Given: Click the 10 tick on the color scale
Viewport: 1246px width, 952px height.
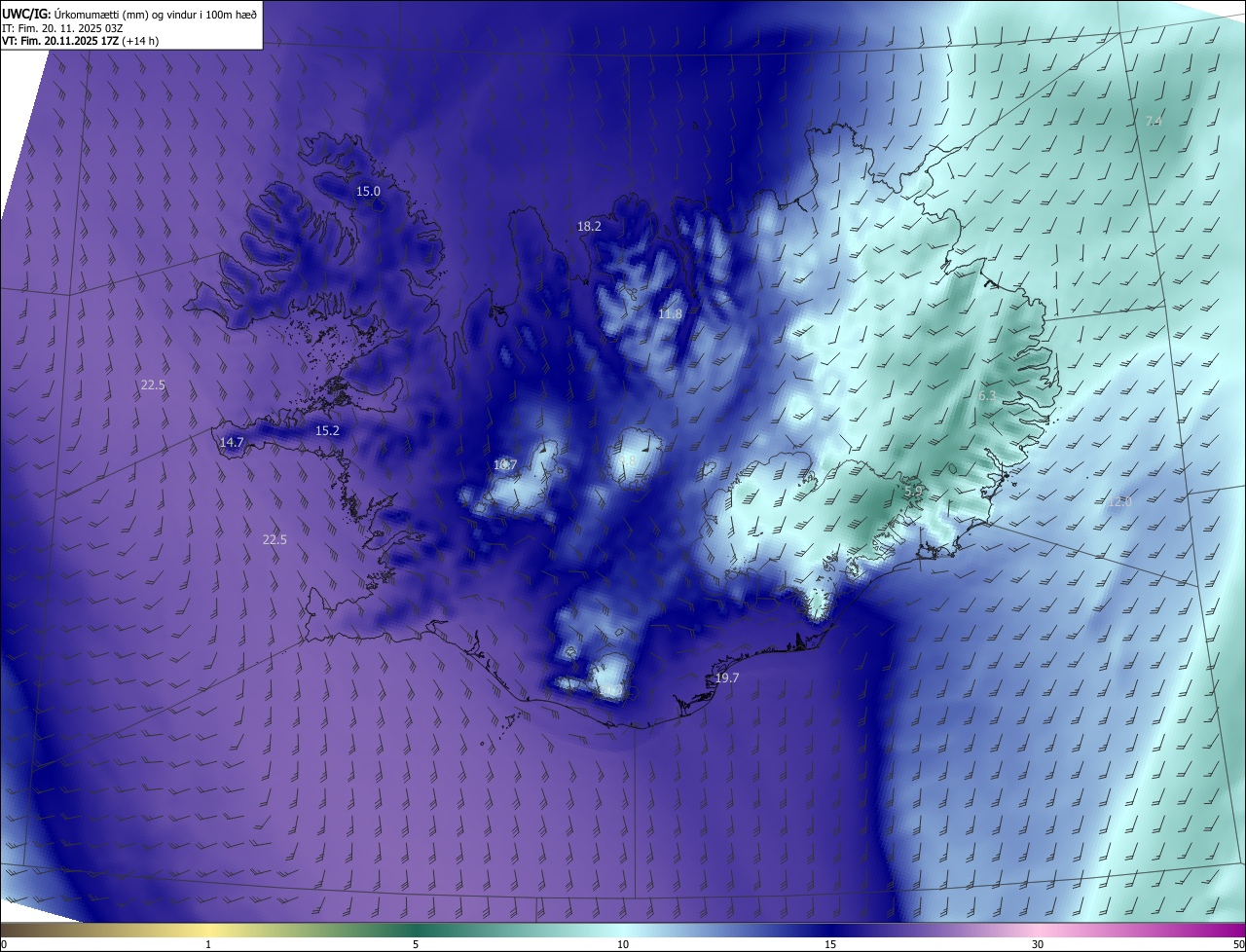Looking at the screenshot, I should point(623,944).
